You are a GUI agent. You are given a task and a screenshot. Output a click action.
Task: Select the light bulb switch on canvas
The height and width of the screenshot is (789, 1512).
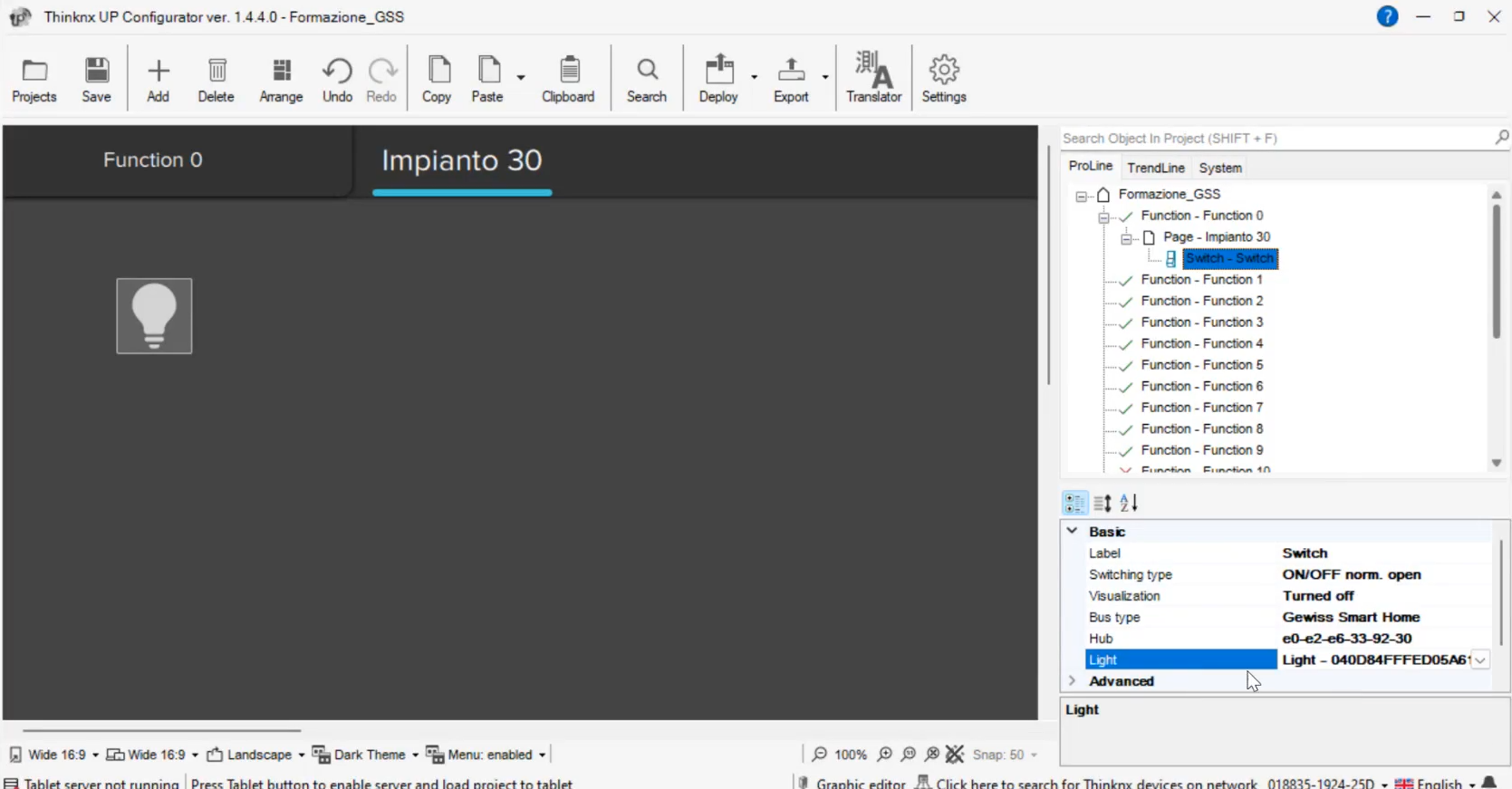pyautogui.click(x=154, y=316)
